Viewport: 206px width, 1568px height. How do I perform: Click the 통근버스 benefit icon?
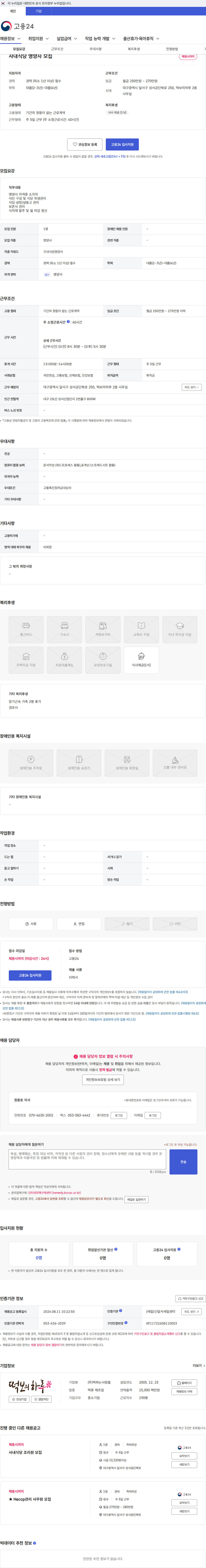coord(26,629)
